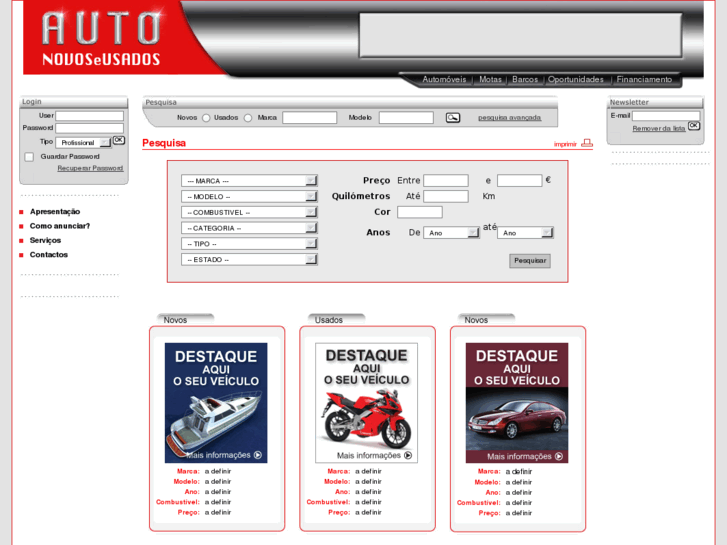727x545 pixels.
Task: Click the login OK button
Action: point(119,140)
